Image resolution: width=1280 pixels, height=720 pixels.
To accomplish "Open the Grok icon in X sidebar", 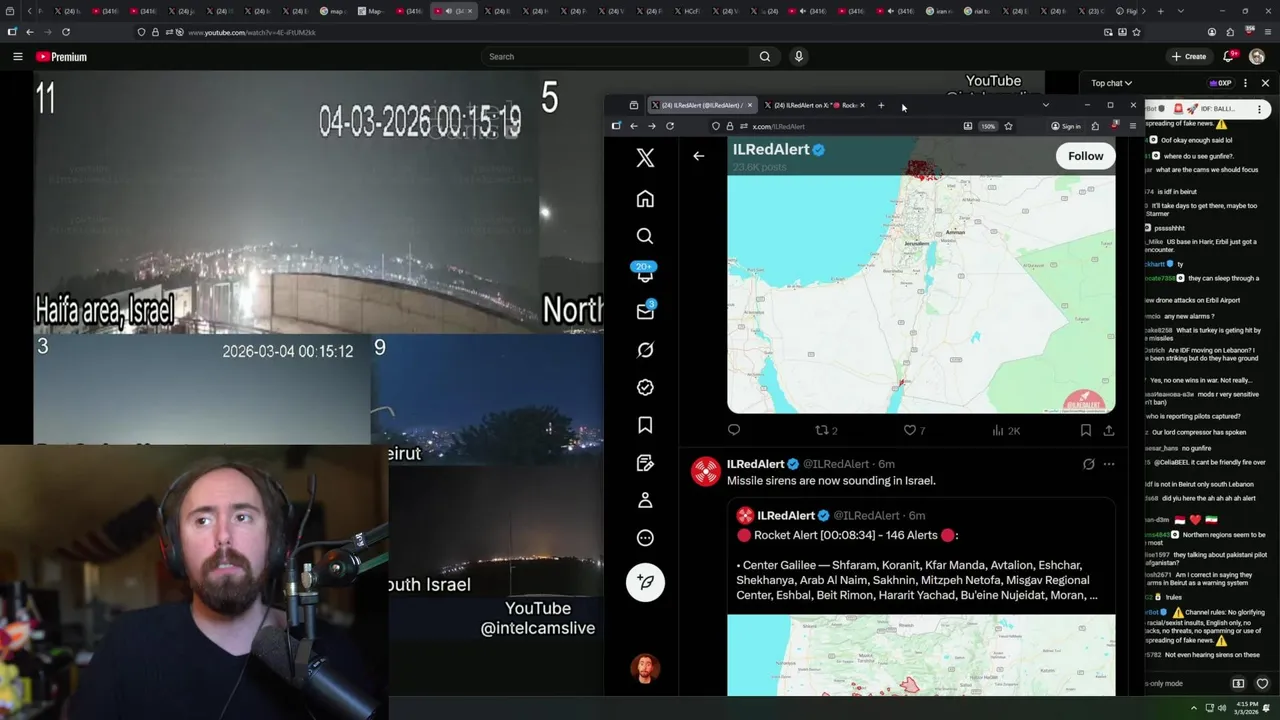I will click(x=645, y=350).
